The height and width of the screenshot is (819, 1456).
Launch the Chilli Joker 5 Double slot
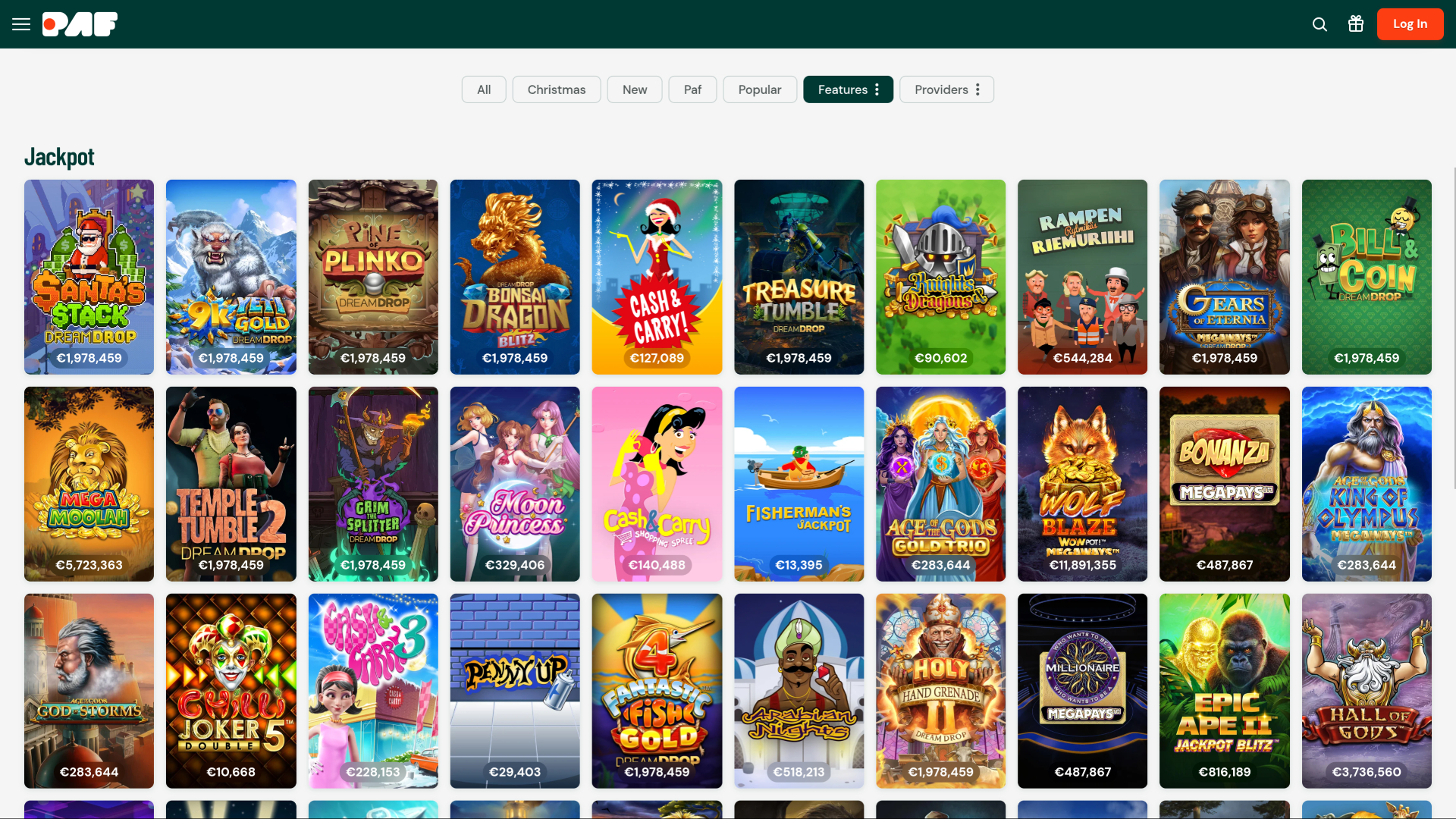point(231,691)
